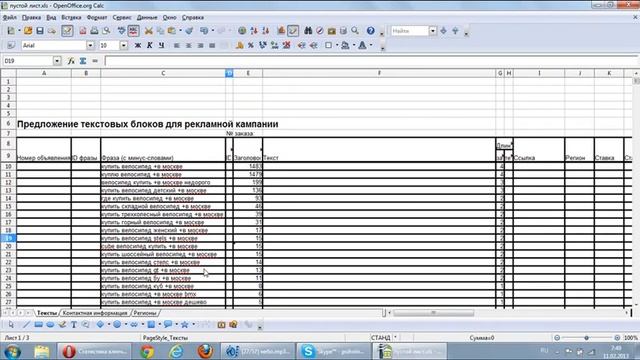Click the Data Sources icon

(343, 31)
